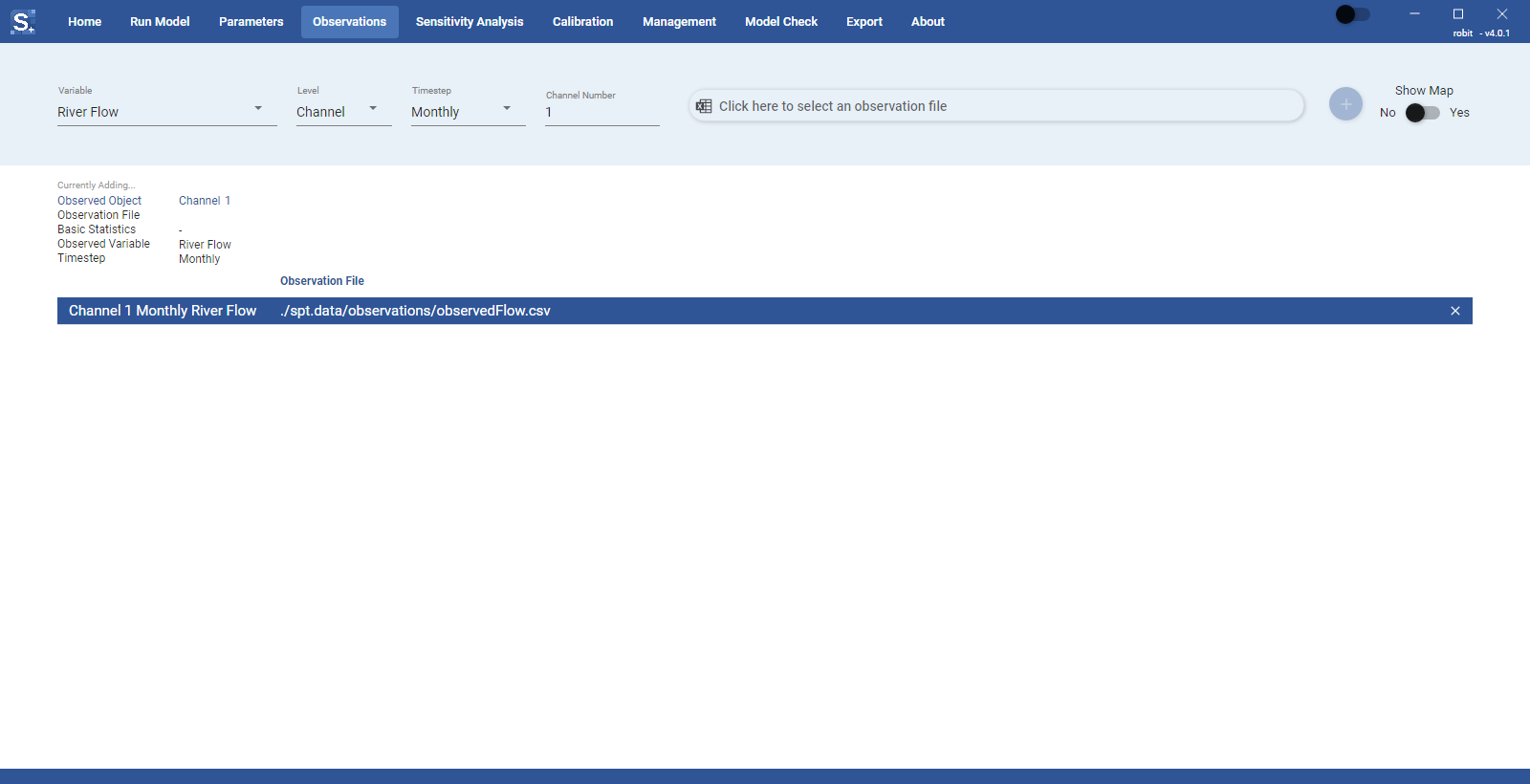
Task: Click here to select an observation file
Action: coord(996,106)
